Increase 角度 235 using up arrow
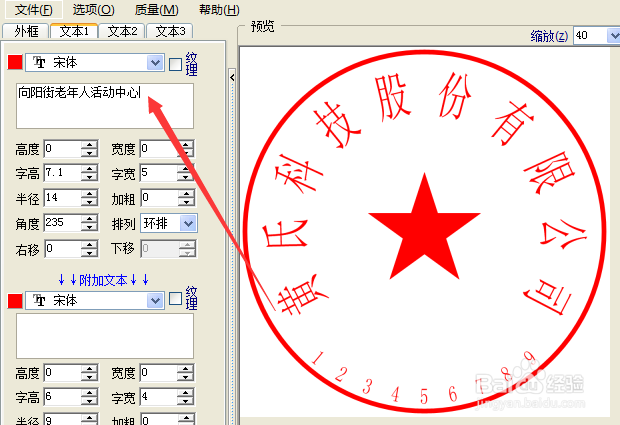This screenshot has height=425, width=620. point(90,219)
